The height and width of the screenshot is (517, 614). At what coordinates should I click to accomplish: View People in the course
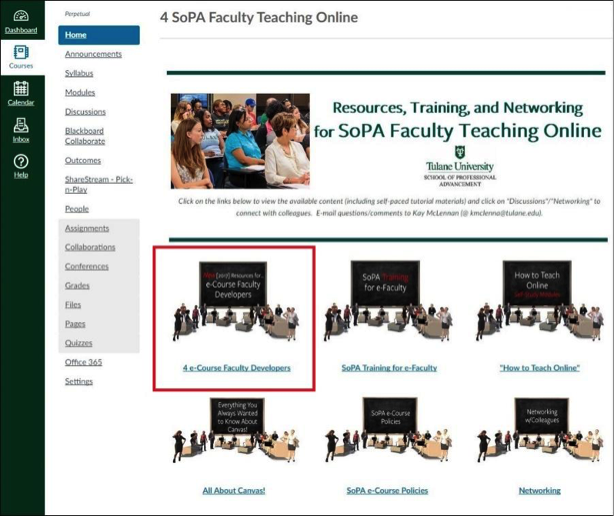pyautogui.click(x=77, y=209)
